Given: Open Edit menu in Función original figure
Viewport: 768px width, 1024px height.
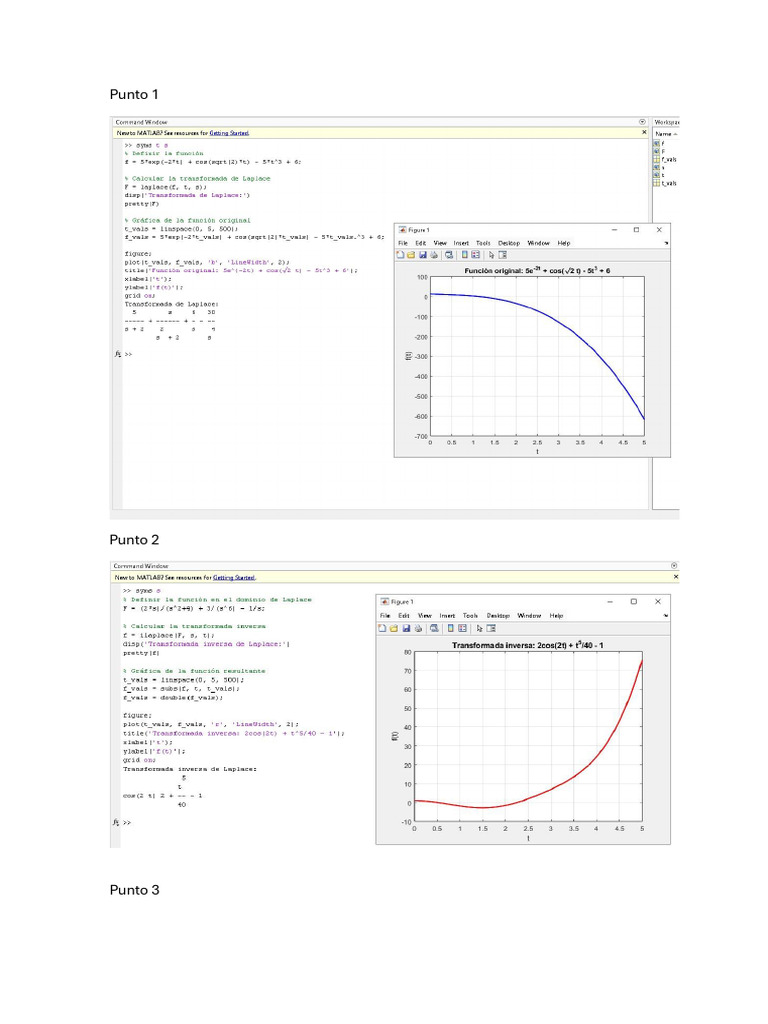Looking at the screenshot, I should [x=421, y=243].
